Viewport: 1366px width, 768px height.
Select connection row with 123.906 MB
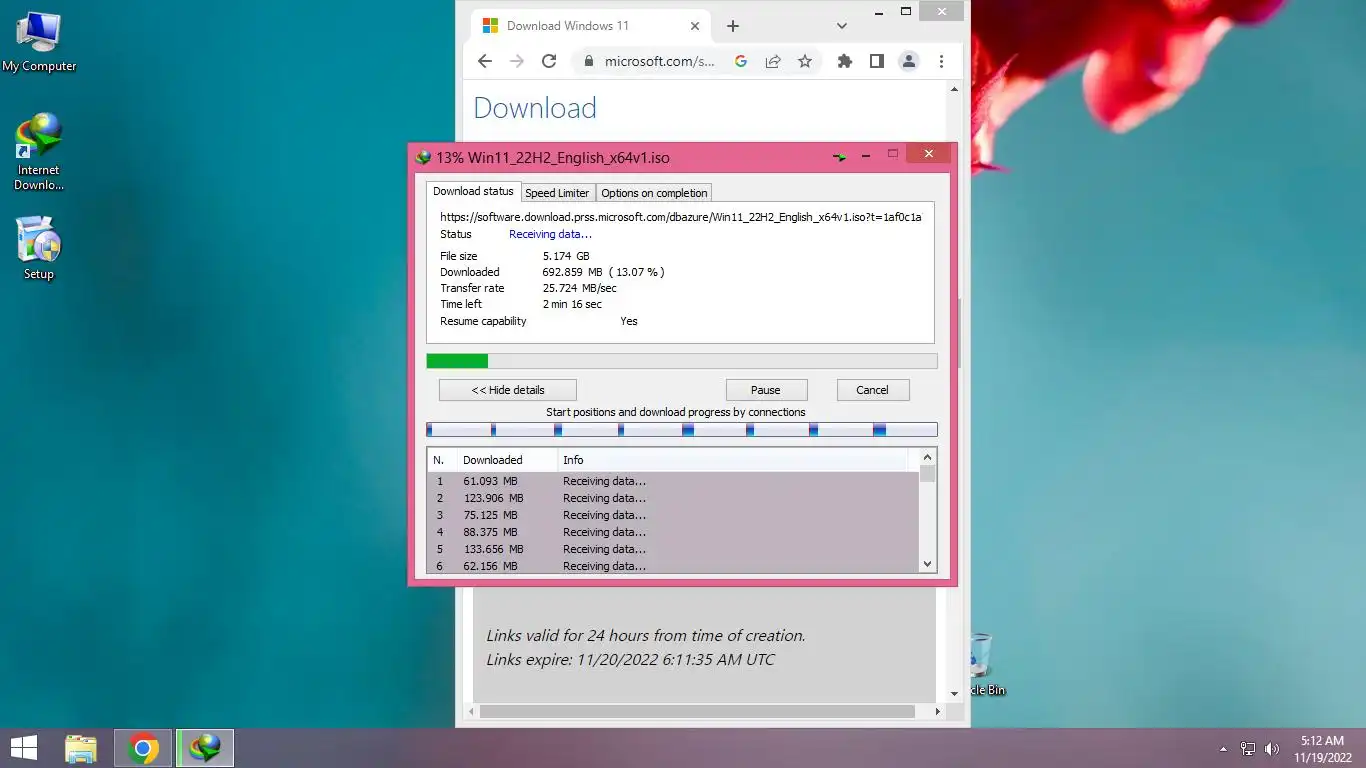pyautogui.click(x=673, y=498)
